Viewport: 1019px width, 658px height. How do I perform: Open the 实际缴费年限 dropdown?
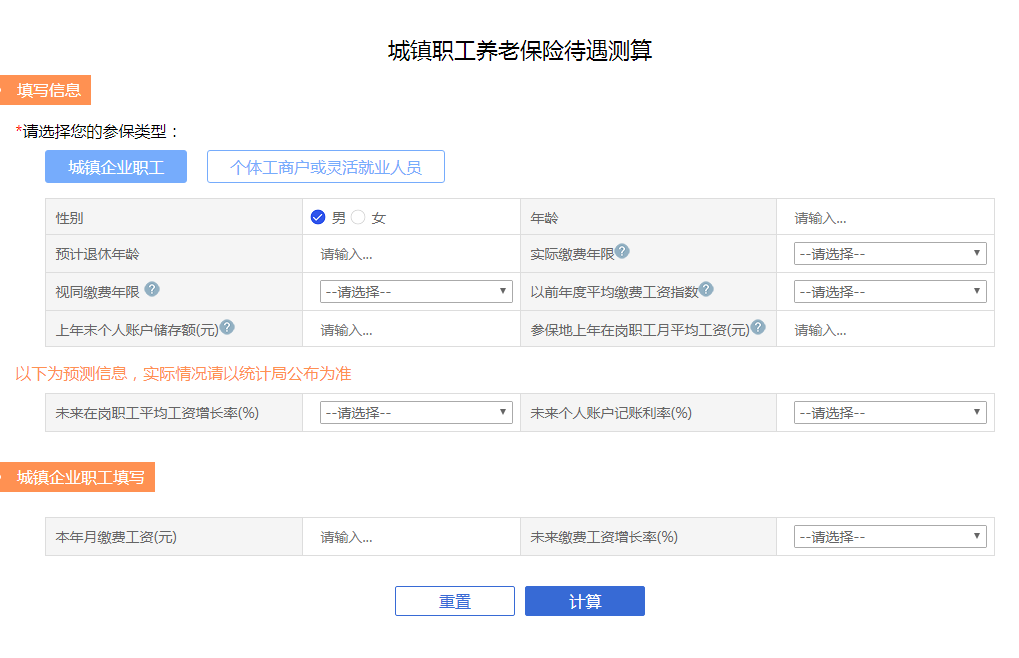[x=890, y=253]
